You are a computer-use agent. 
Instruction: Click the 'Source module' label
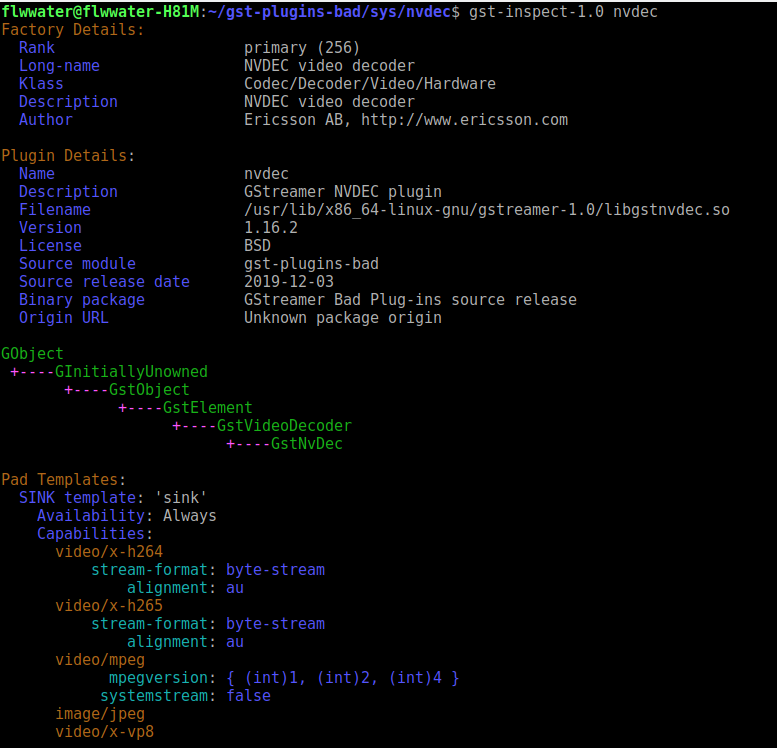[x=77, y=264]
